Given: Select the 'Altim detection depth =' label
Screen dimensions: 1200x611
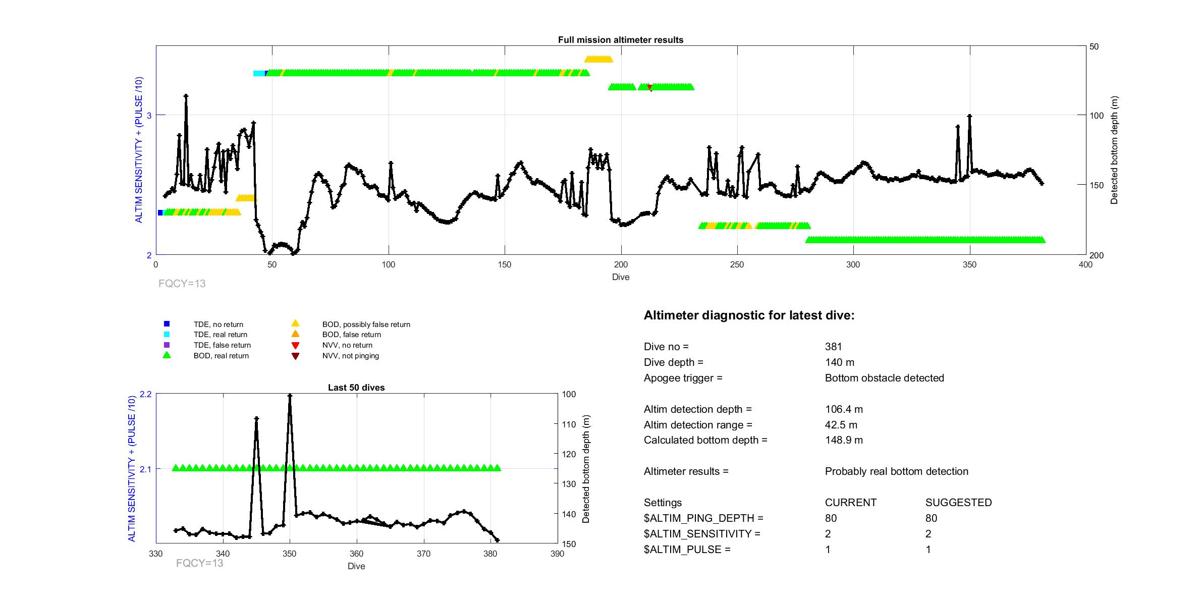Looking at the screenshot, I should click(698, 409).
